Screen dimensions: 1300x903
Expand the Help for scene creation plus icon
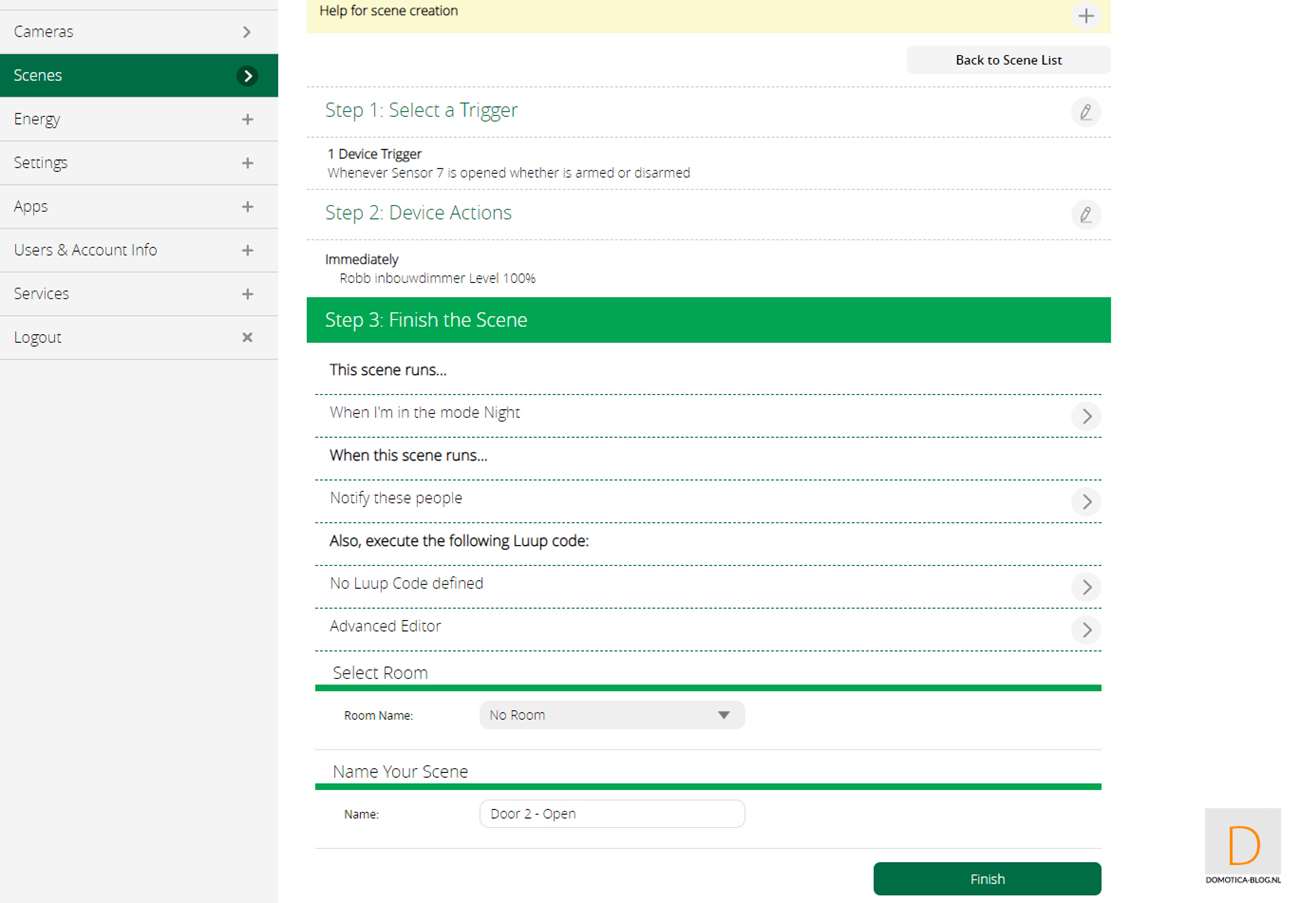click(1086, 16)
